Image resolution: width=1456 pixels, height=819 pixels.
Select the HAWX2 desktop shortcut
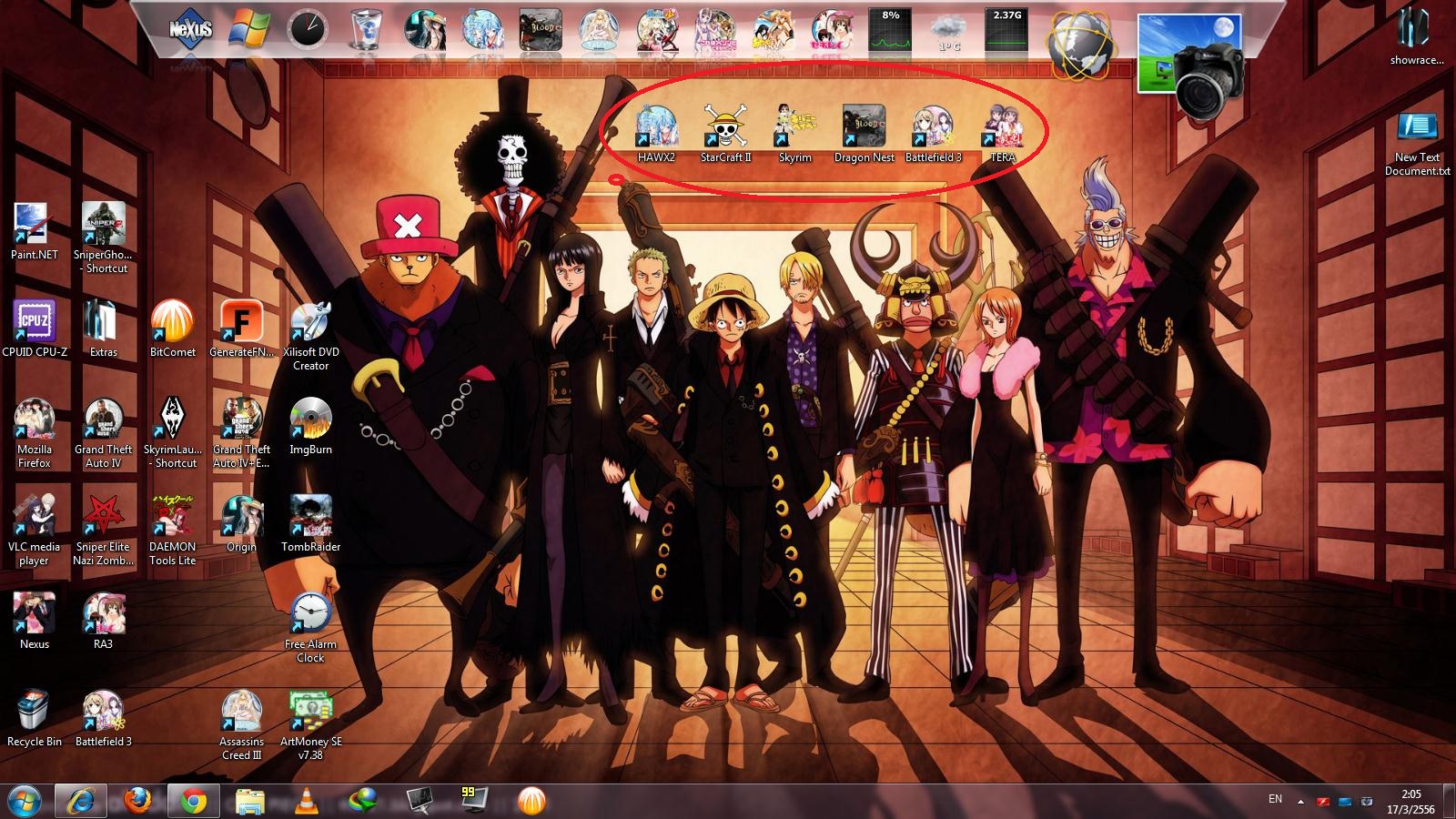pyautogui.click(x=656, y=134)
